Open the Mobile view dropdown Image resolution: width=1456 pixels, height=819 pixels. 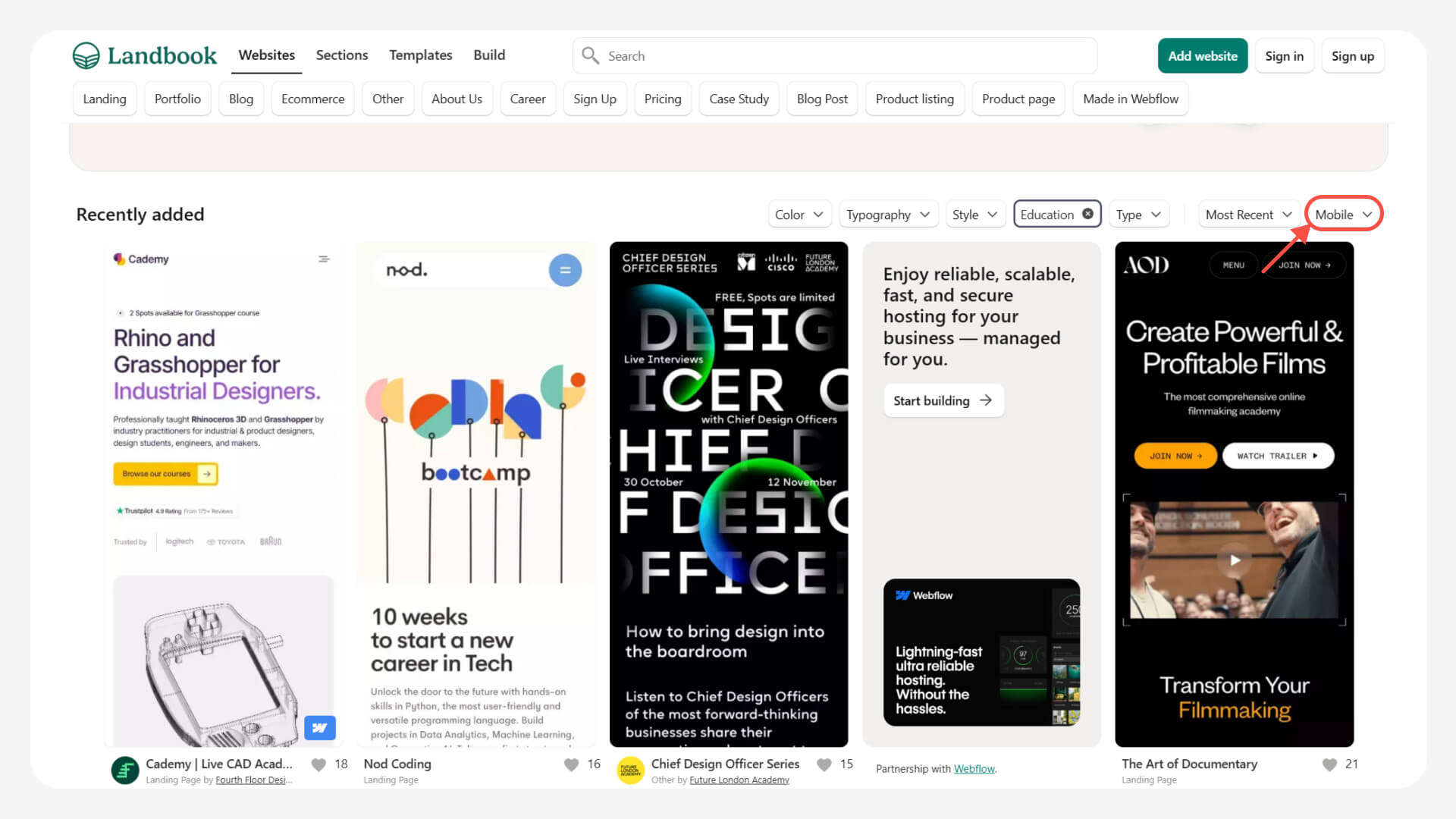[1344, 215]
